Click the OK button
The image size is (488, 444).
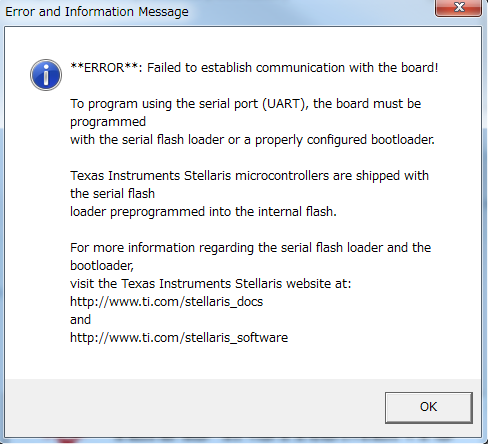429,407
